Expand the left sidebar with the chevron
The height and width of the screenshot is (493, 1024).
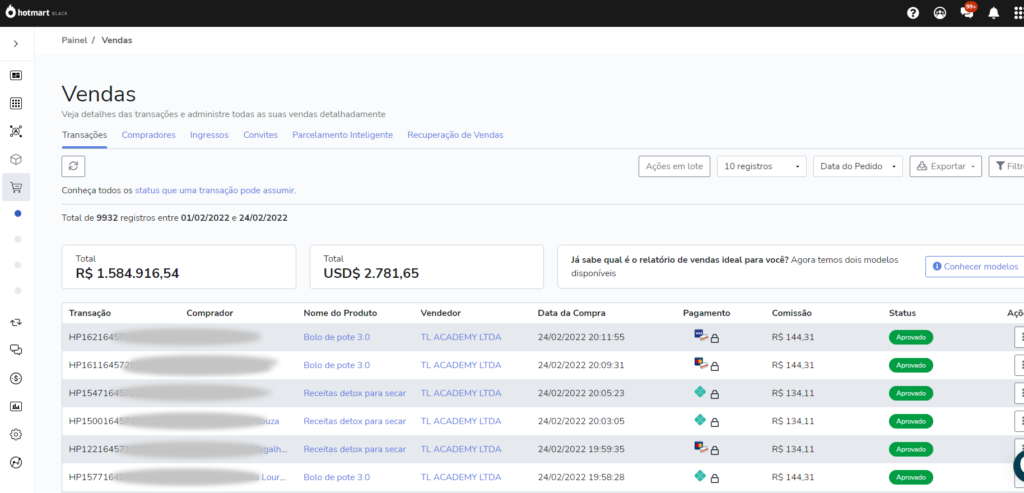pyautogui.click(x=16, y=44)
